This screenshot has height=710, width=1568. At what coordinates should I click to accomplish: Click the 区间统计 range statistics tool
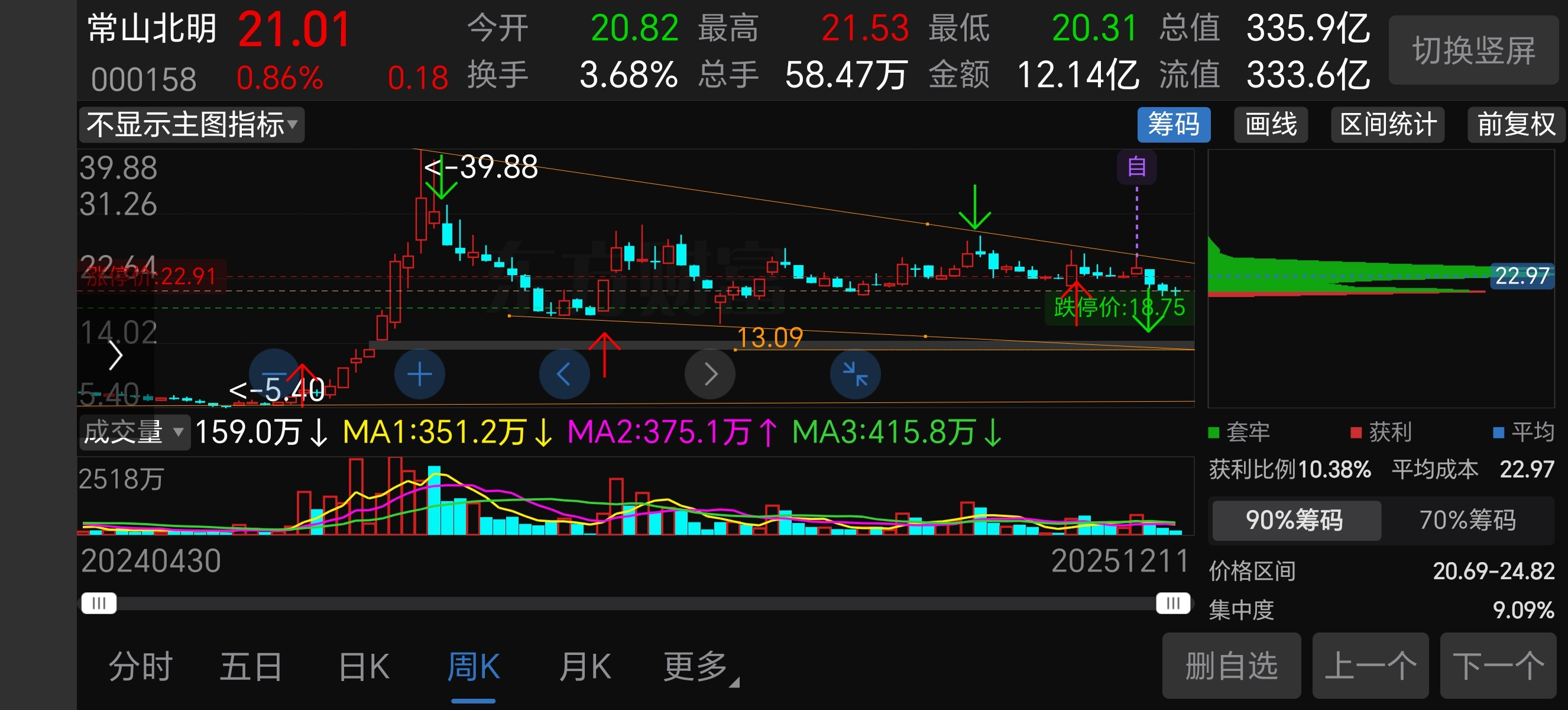(1387, 125)
